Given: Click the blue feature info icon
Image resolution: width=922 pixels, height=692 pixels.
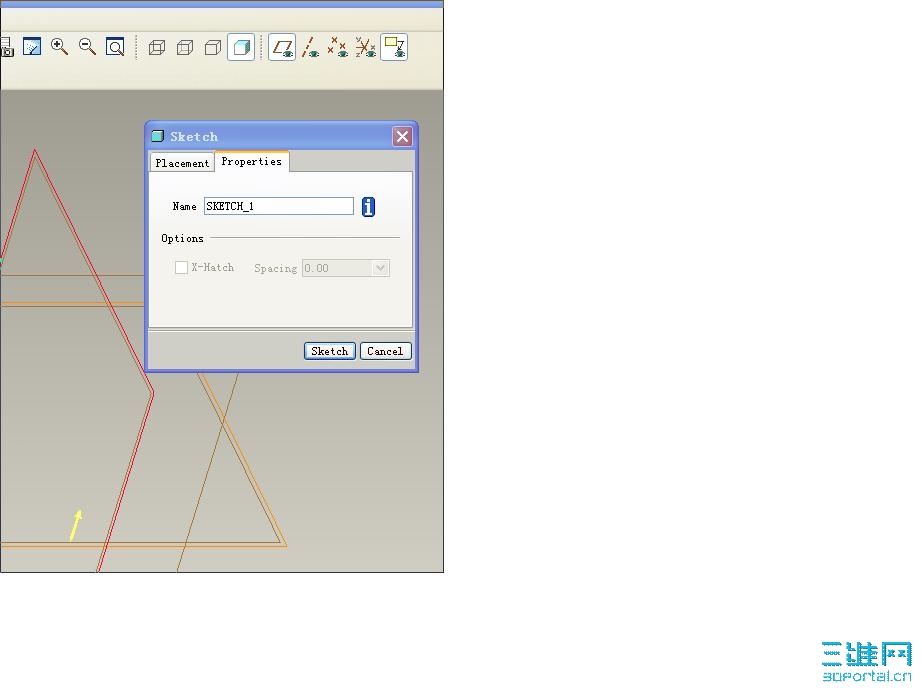Looking at the screenshot, I should coord(368,206).
